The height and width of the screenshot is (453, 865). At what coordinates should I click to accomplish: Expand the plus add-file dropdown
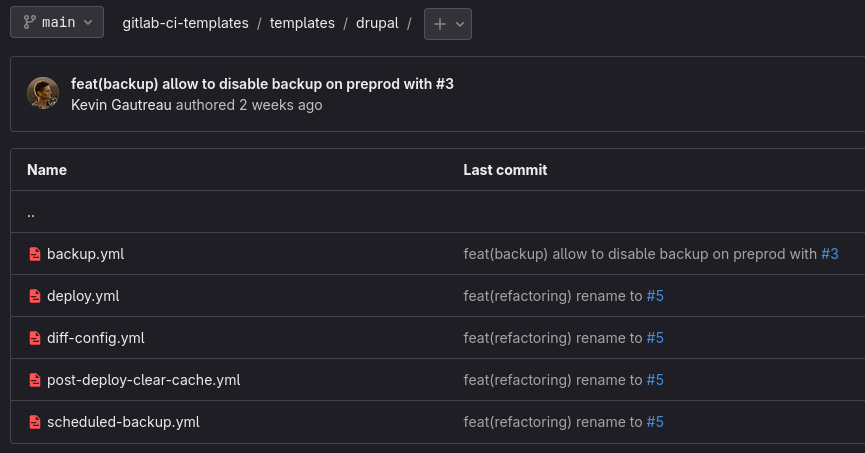point(447,24)
